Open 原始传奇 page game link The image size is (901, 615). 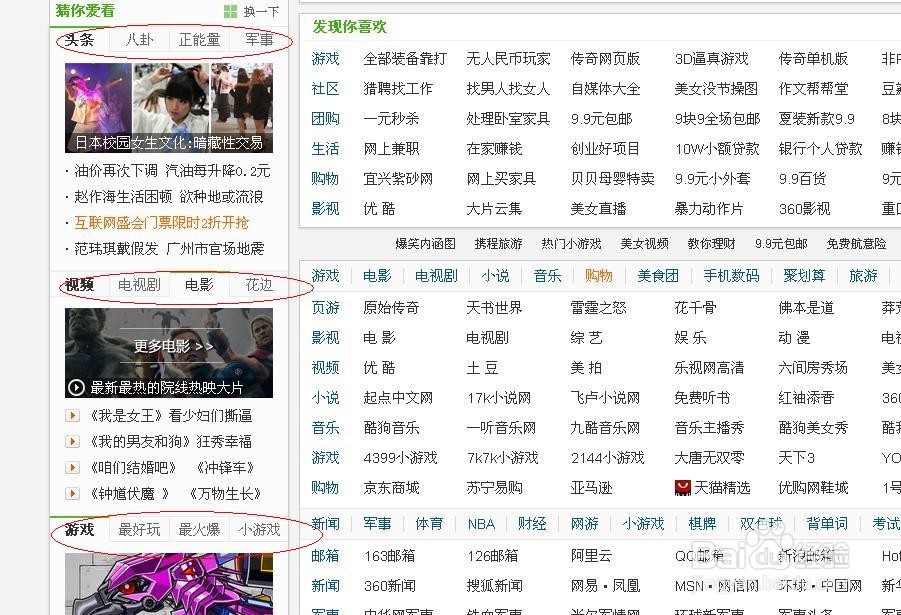pyautogui.click(x=391, y=308)
